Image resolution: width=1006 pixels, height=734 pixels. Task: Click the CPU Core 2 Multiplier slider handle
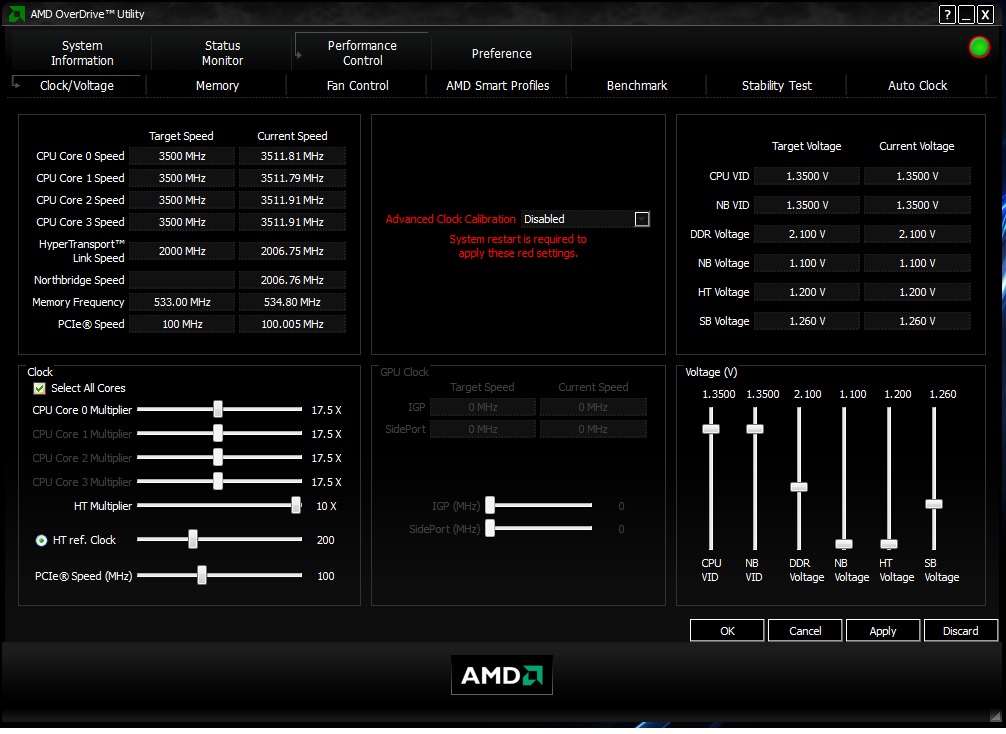[218, 457]
